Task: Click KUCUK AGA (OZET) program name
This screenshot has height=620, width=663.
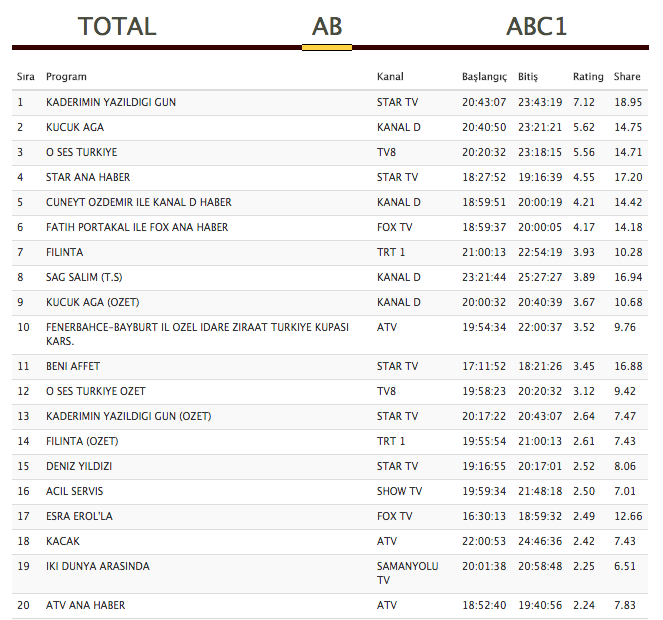Action: (93, 302)
